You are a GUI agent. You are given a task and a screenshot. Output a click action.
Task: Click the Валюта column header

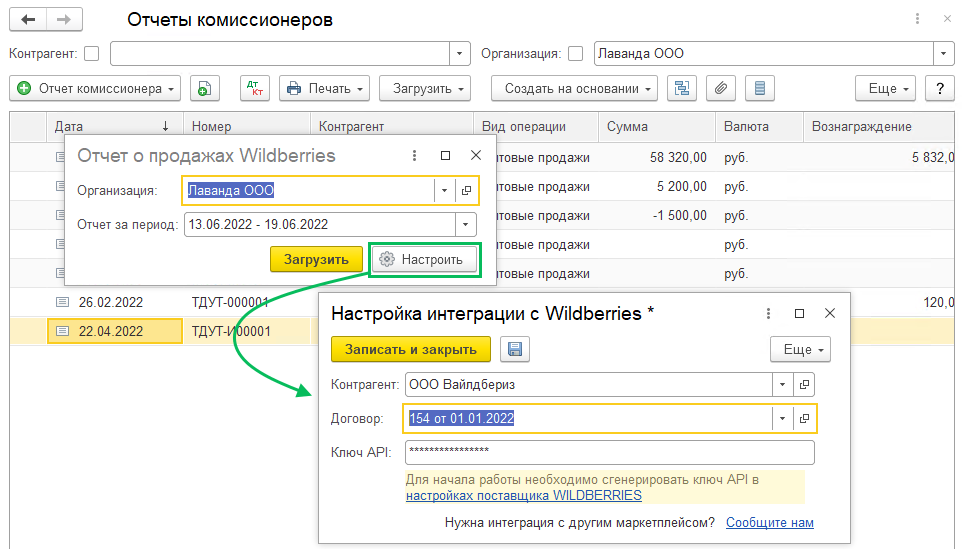(x=760, y=126)
